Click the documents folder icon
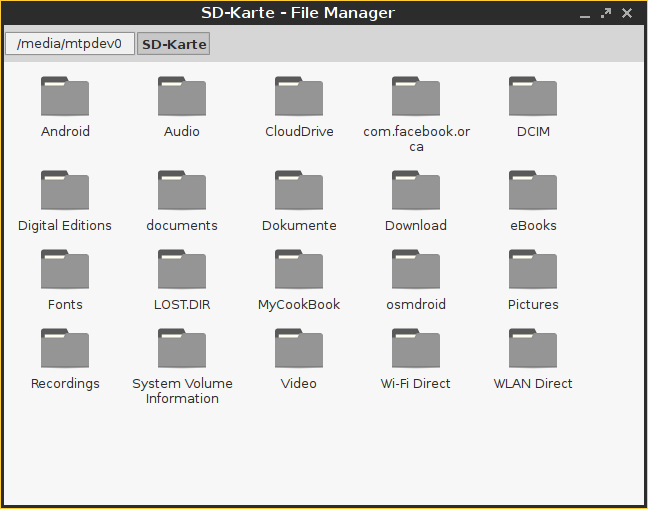This screenshot has width=648, height=509. pos(182,191)
